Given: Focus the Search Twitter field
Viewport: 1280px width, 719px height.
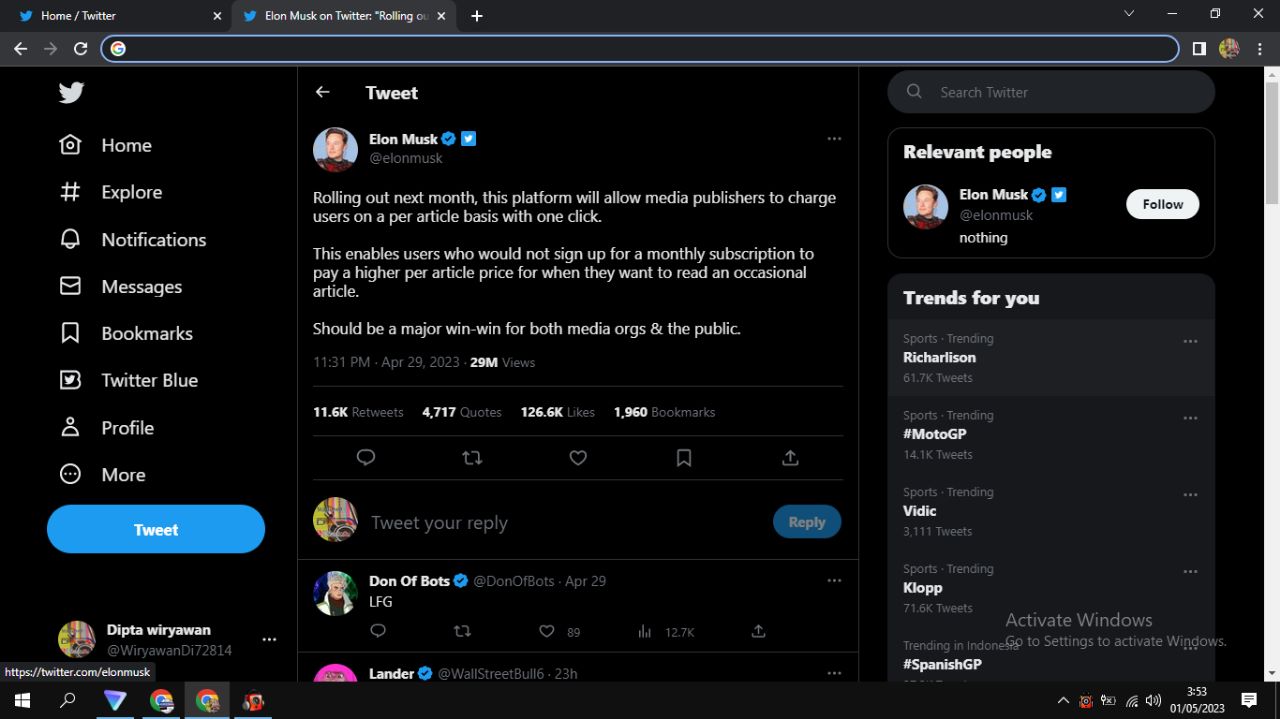Looking at the screenshot, I should (1051, 92).
